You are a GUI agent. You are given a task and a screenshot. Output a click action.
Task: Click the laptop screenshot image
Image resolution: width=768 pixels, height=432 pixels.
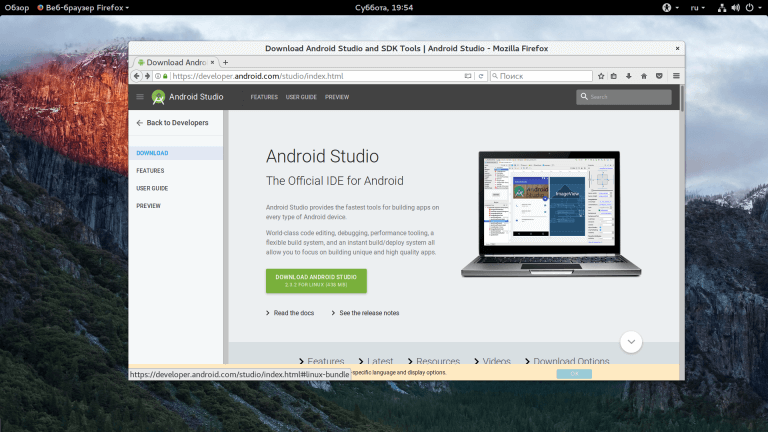551,214
